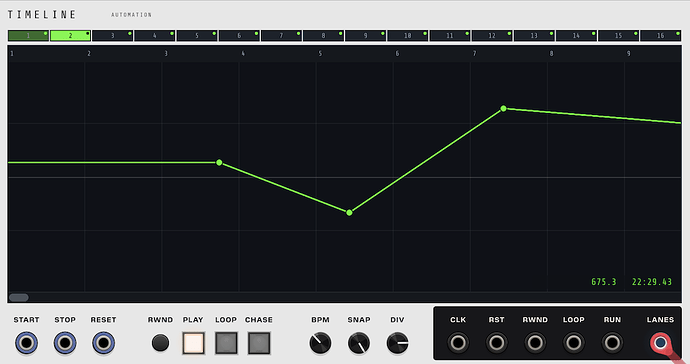Screen dimensions: 690x364
Task: Select lane tab 13
Action: click(x=534, y=36)
